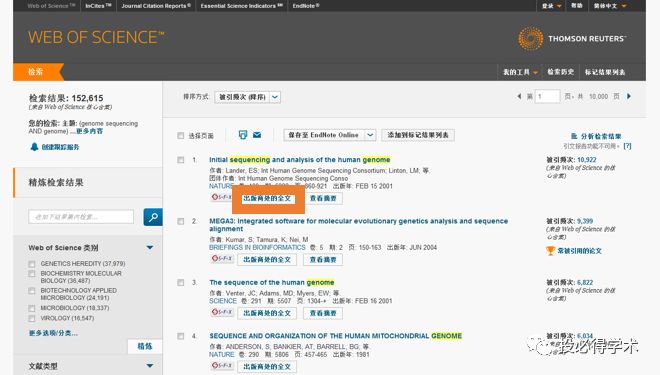
Task: Click view abstract button for MEGA3 result
Action: (x=323, y=260)
